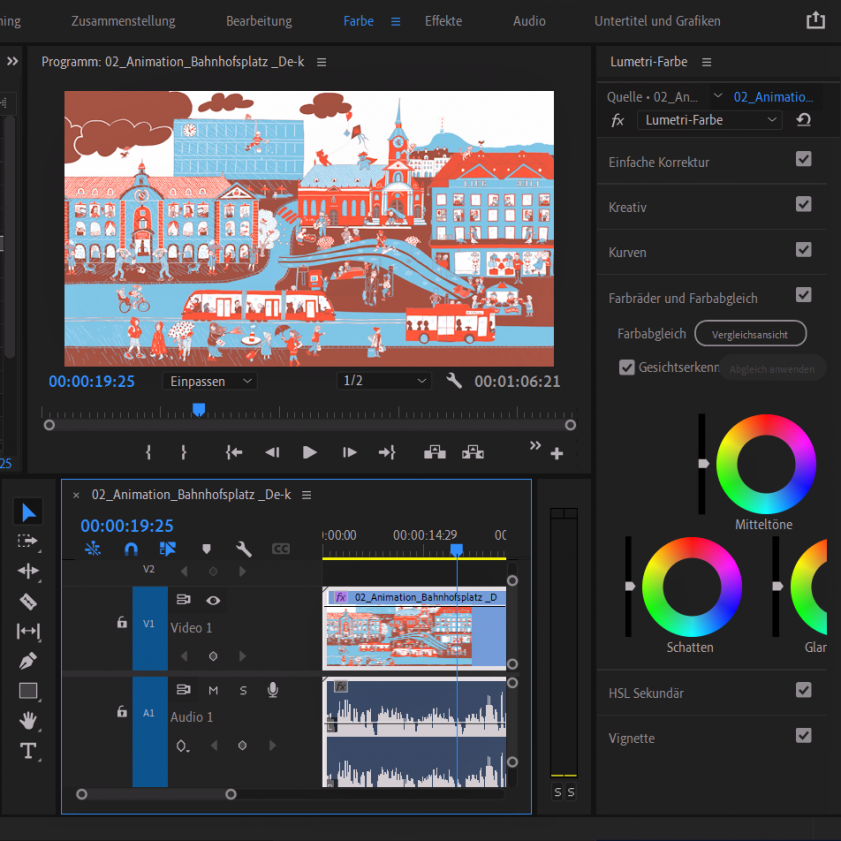Open the 1/2 playback resolution dropdown
Screen dimensions: 841x841
pyautogui.click(x=384, y=381)
